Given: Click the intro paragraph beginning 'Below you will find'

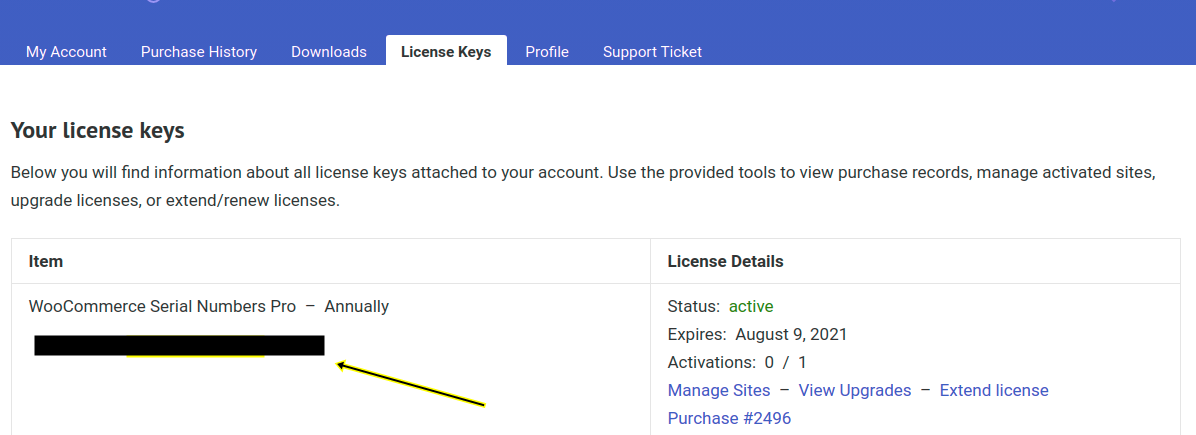Looking at the screenshot, I should pyautogui.click(x=583, y=188).
